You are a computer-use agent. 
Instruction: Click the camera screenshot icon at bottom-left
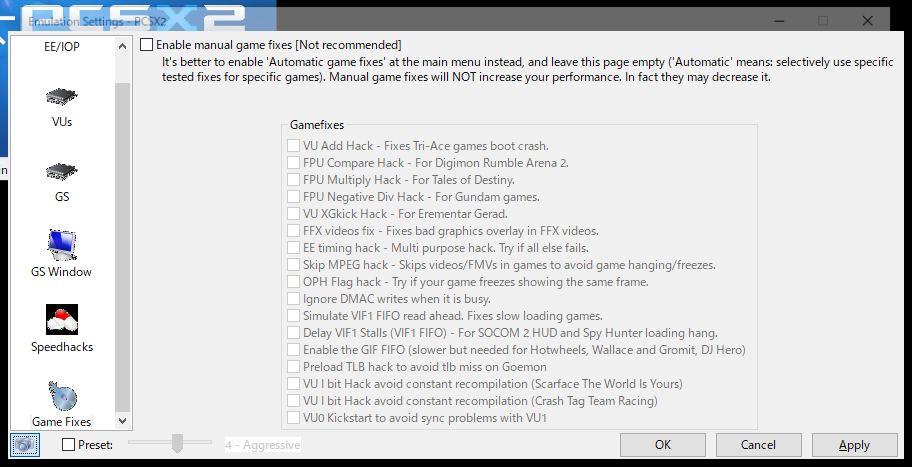[x=24, y=445]
